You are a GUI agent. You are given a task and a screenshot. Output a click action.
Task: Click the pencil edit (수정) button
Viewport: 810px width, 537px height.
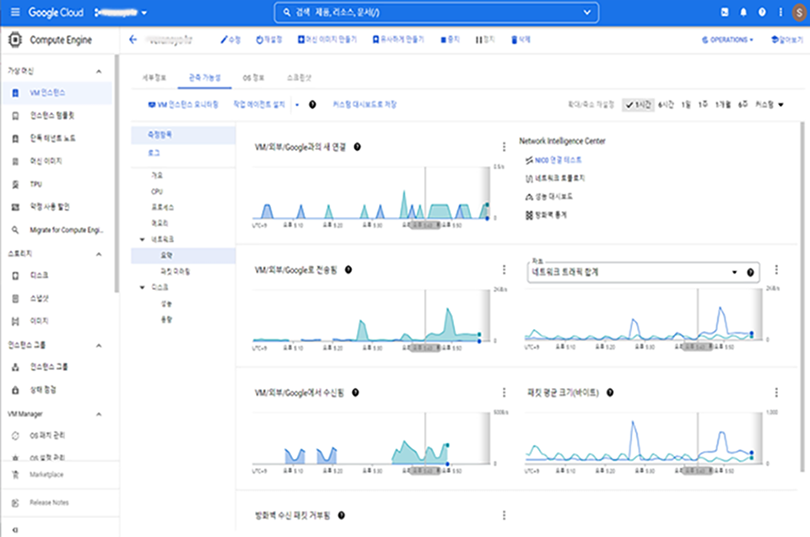[x=230, y=39]
